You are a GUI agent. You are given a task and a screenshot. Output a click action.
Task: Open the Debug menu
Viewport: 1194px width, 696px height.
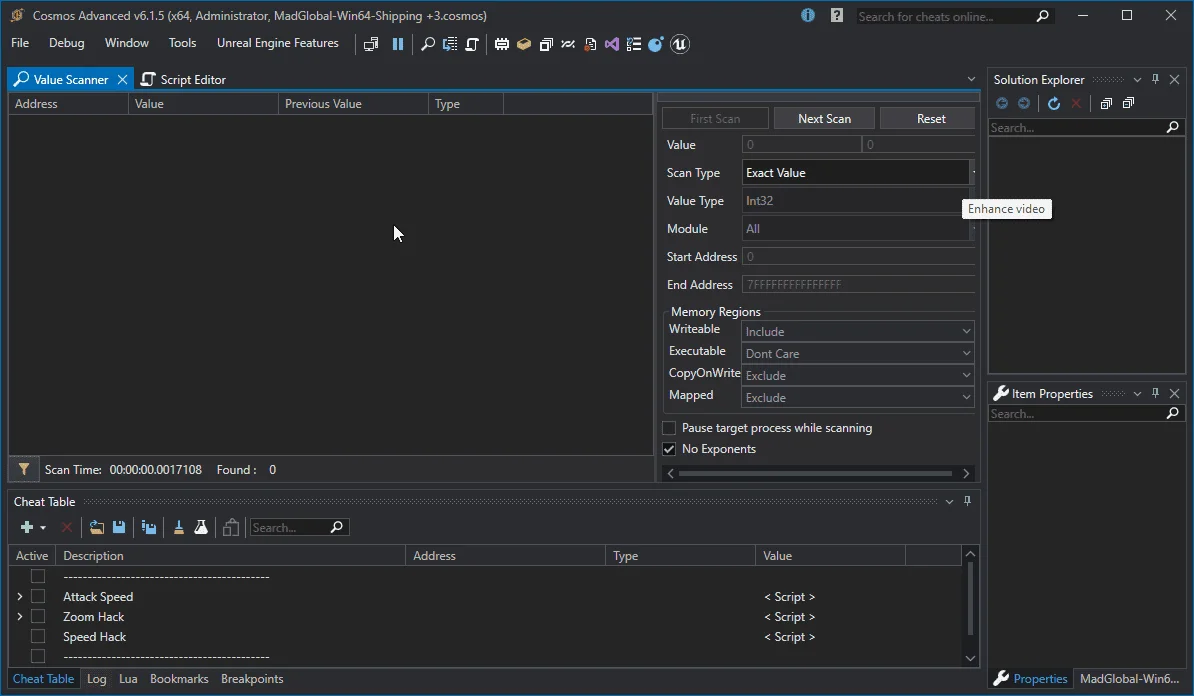(66, 43)
